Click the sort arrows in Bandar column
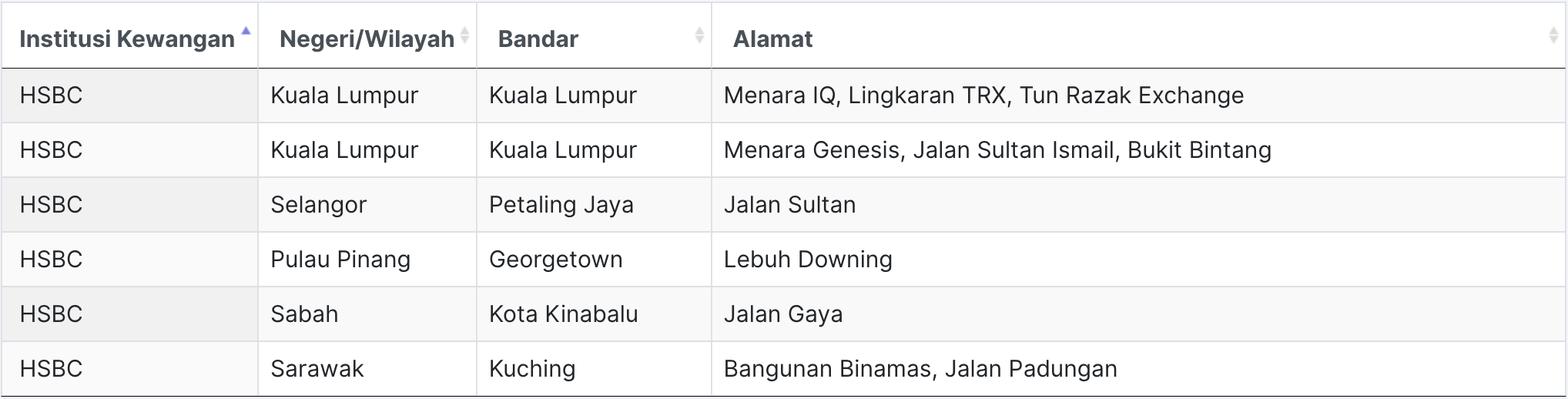1568x399 pixels. pyautogui.click(x=699, y=35)
